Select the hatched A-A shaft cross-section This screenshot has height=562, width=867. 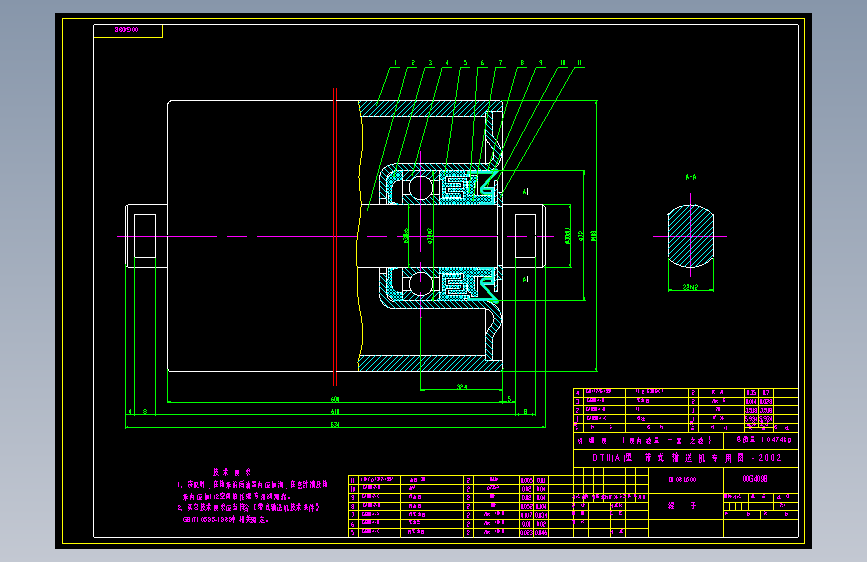(x=691, y=236)
